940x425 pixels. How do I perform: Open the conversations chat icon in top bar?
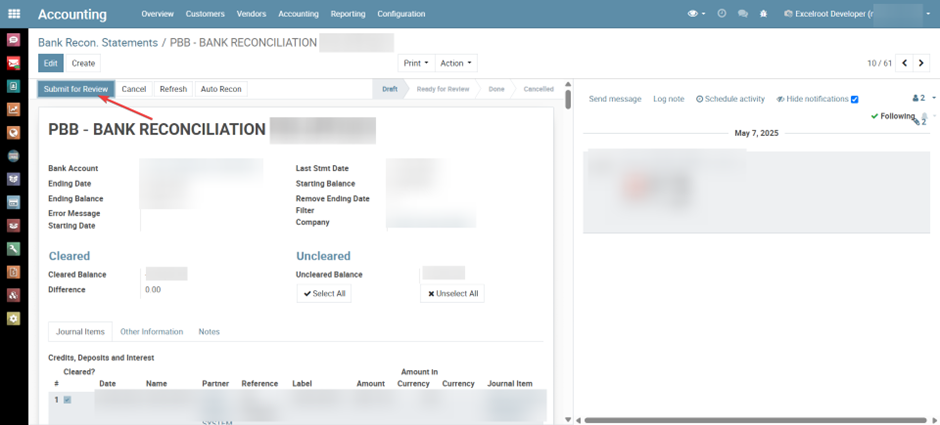[x=743, y=14]
